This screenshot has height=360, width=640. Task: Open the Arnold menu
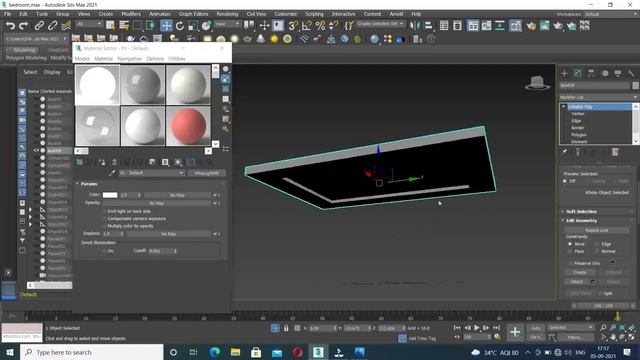[396, 14]
